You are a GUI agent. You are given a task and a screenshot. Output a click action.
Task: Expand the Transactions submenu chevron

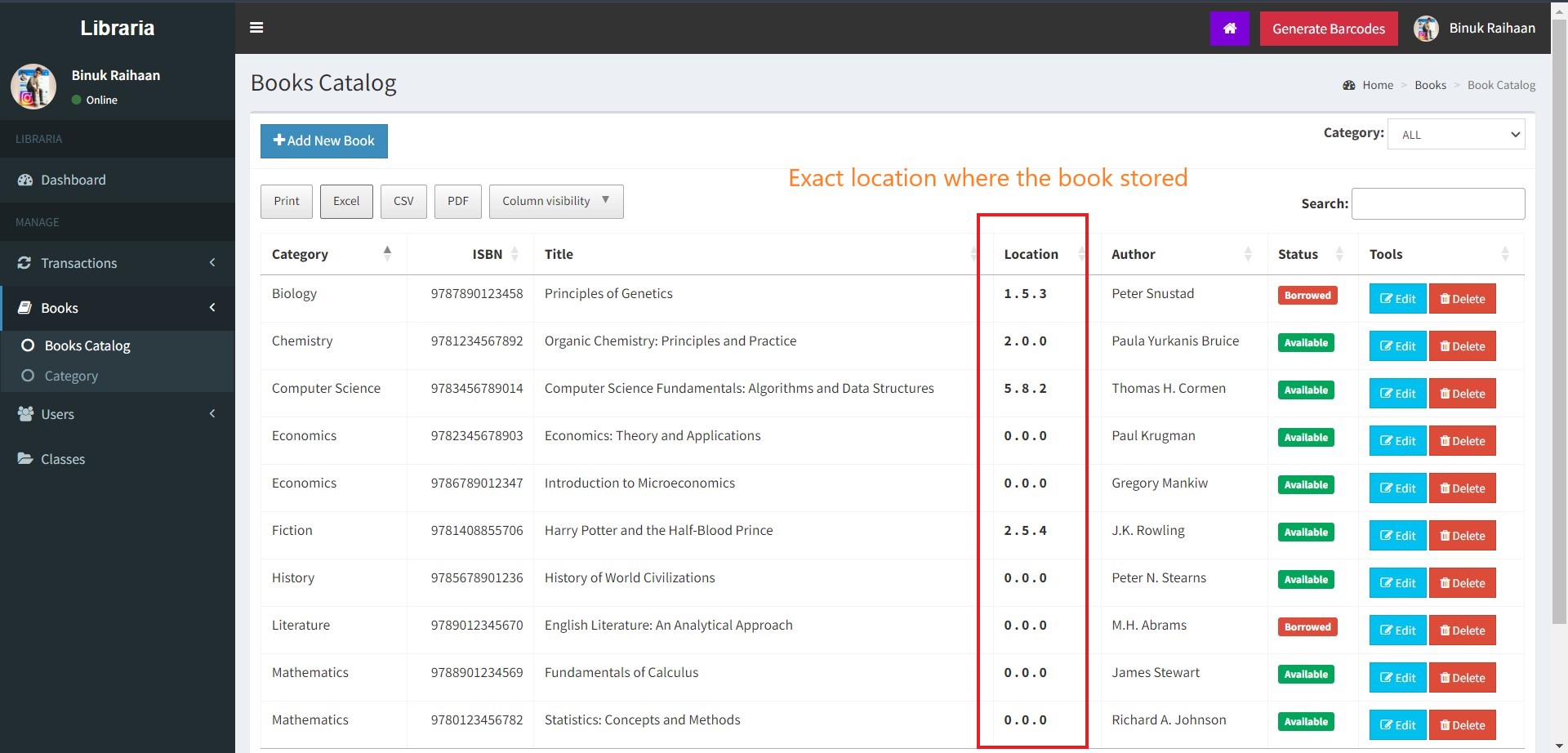pos(212,262)
